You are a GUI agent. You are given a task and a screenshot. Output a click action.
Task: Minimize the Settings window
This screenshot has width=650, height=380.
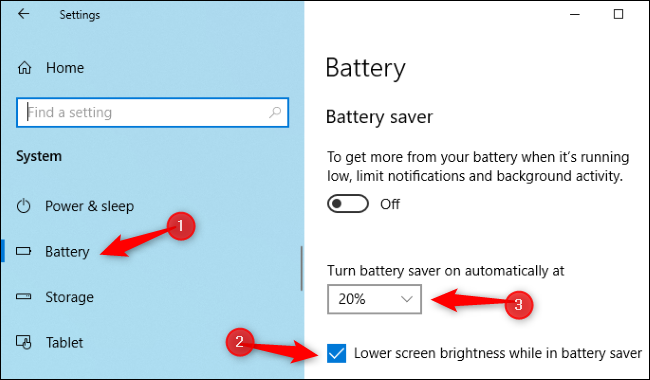tap(575, 14)
